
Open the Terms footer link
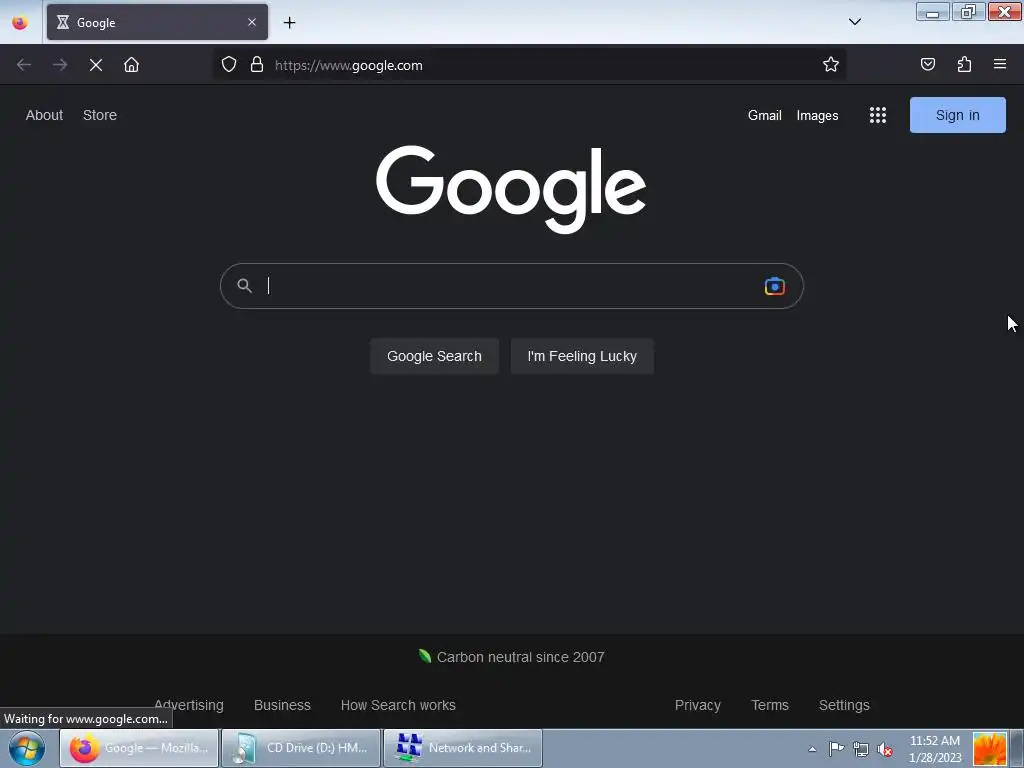(x=770, y=705)
